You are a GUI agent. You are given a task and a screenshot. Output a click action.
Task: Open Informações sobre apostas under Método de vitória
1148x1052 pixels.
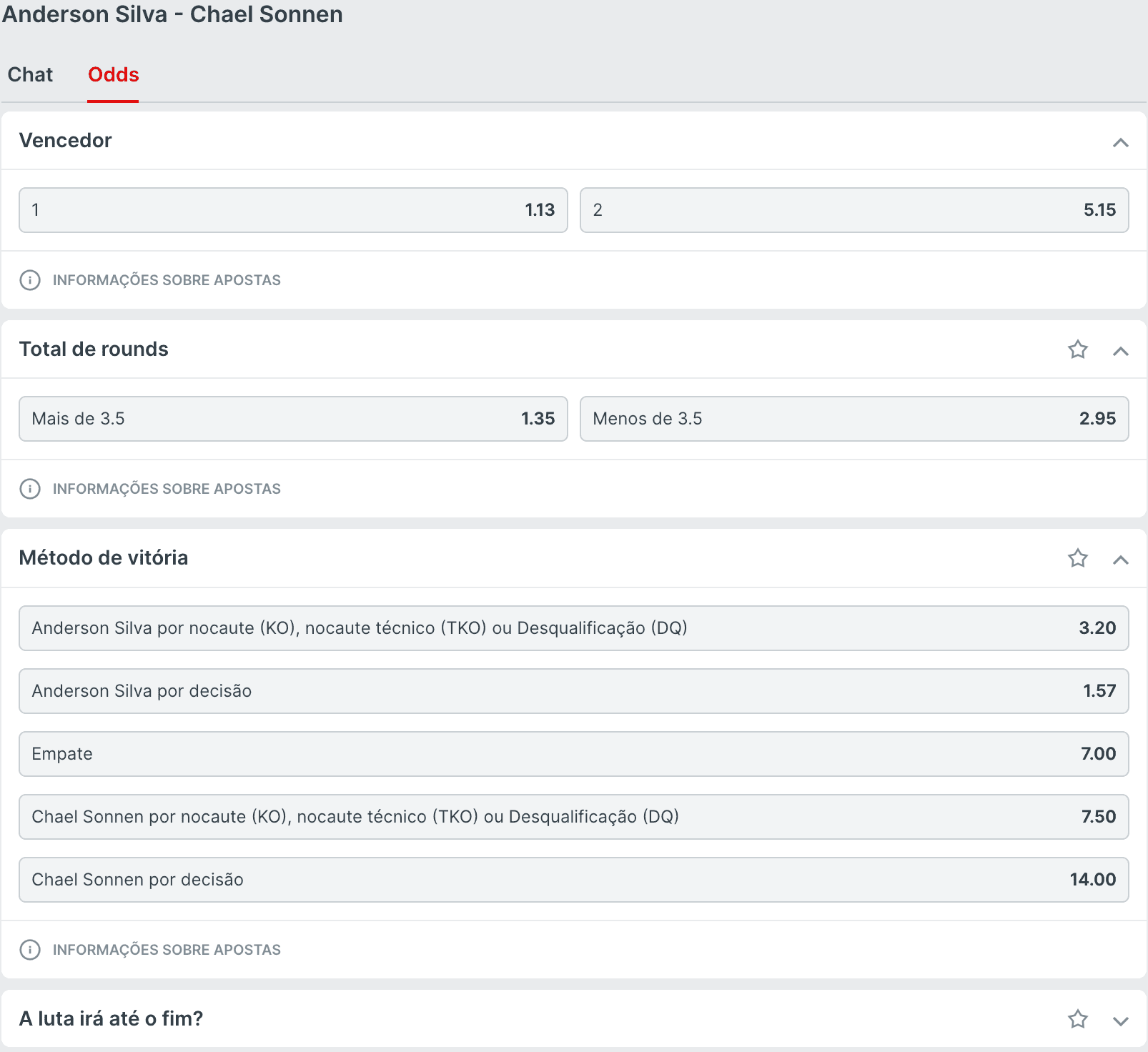pos(167,950)
